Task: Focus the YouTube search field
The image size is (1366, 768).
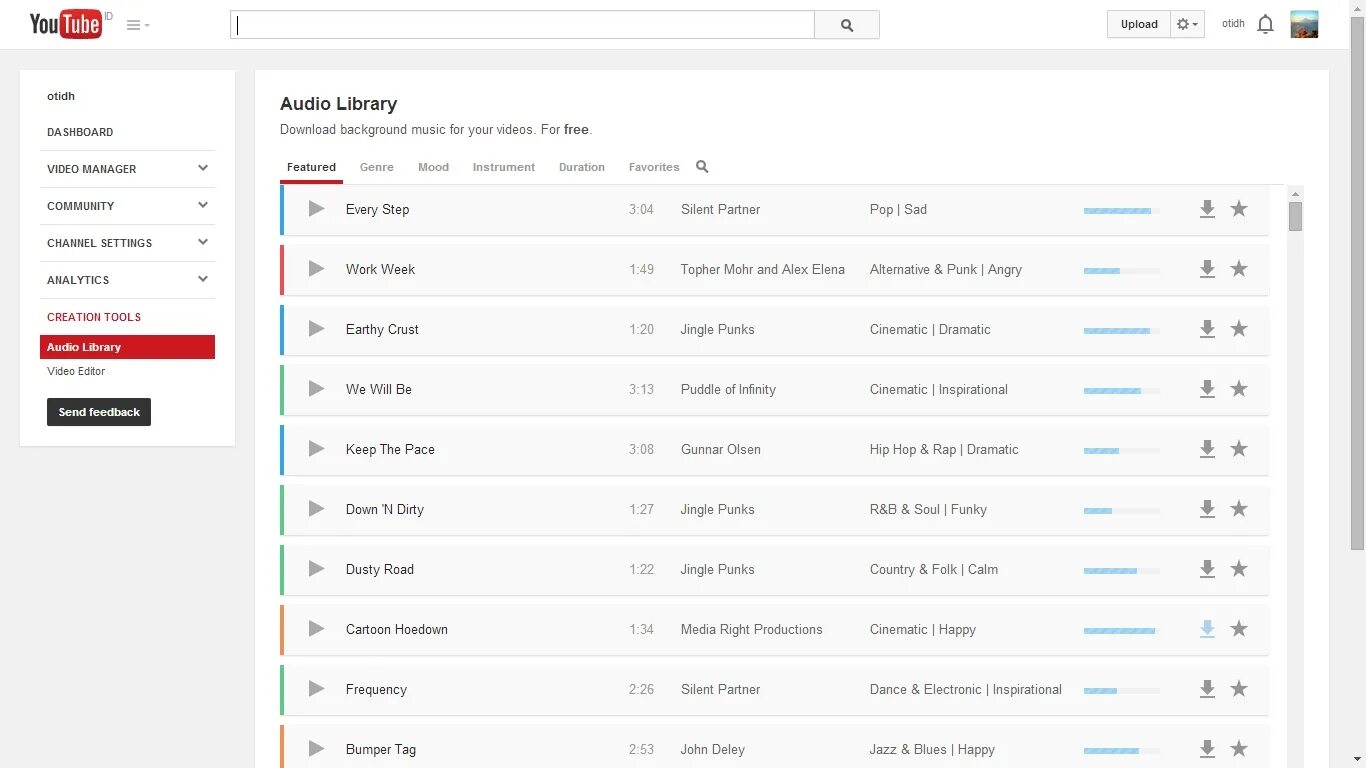Action: coord(522,25)
